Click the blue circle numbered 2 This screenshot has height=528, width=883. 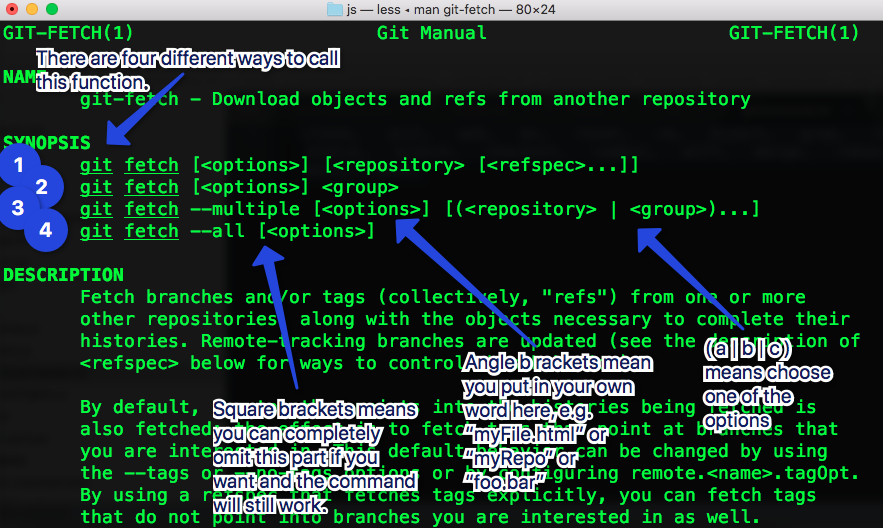41,187
